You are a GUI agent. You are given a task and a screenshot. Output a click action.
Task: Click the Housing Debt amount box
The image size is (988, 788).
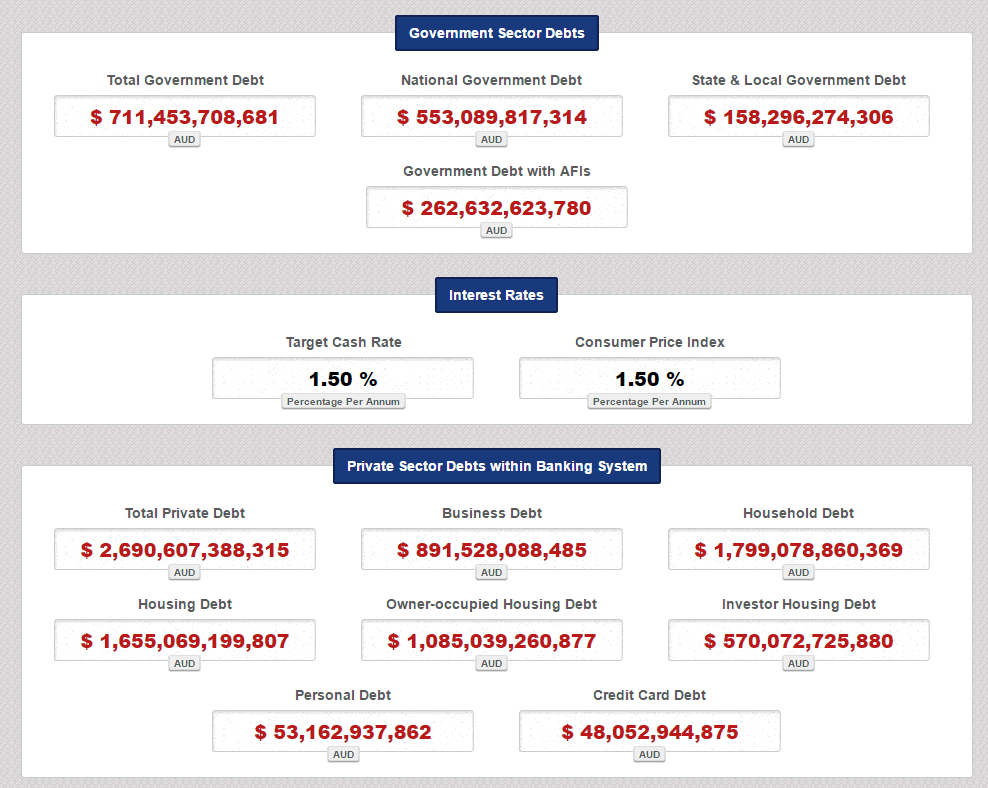[x=185, y=641]
